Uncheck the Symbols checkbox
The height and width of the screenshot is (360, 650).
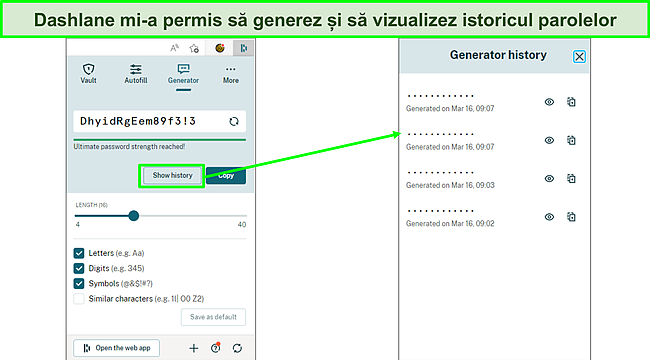pos(79,283)
